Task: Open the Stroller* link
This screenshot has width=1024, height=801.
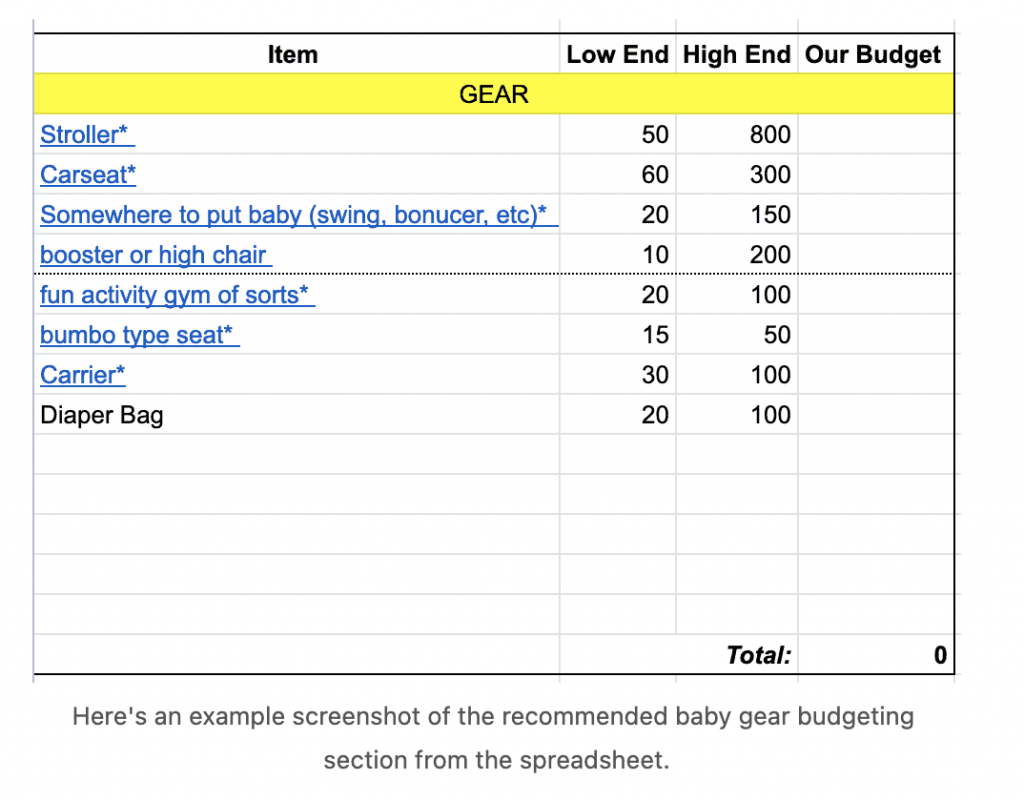Action: (87, 134)
